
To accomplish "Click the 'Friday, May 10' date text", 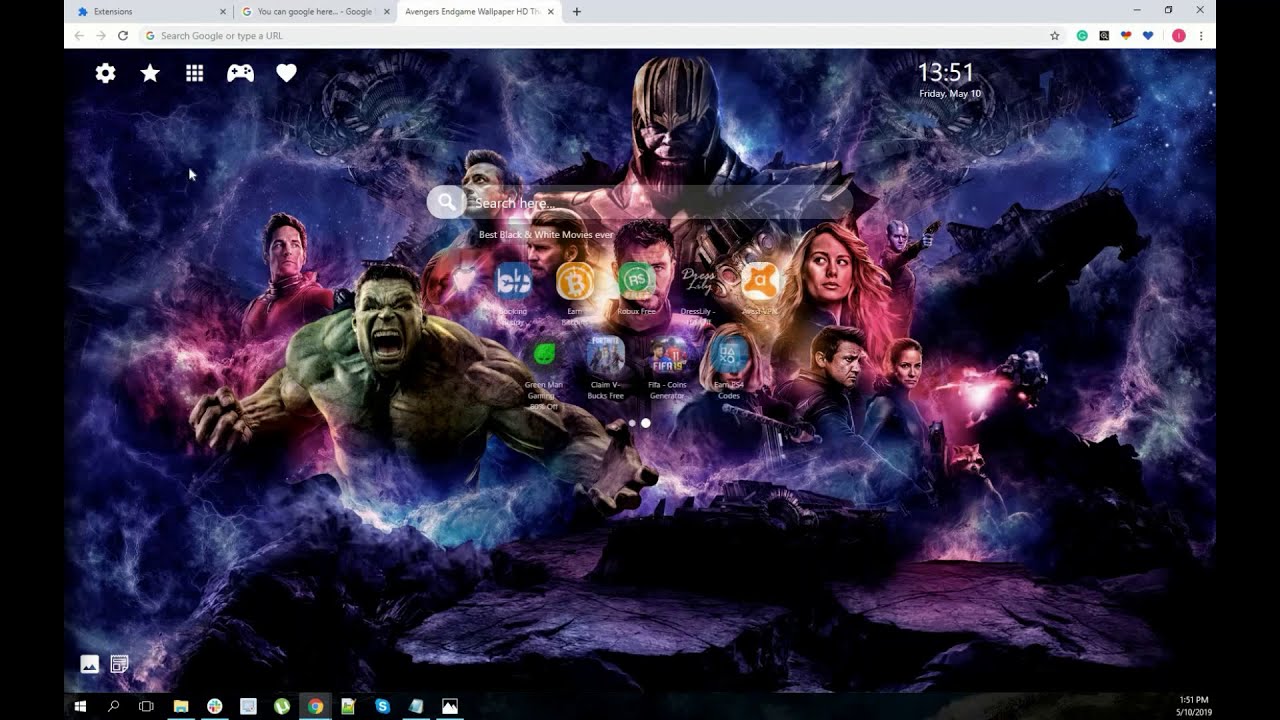I will point(950,94).
